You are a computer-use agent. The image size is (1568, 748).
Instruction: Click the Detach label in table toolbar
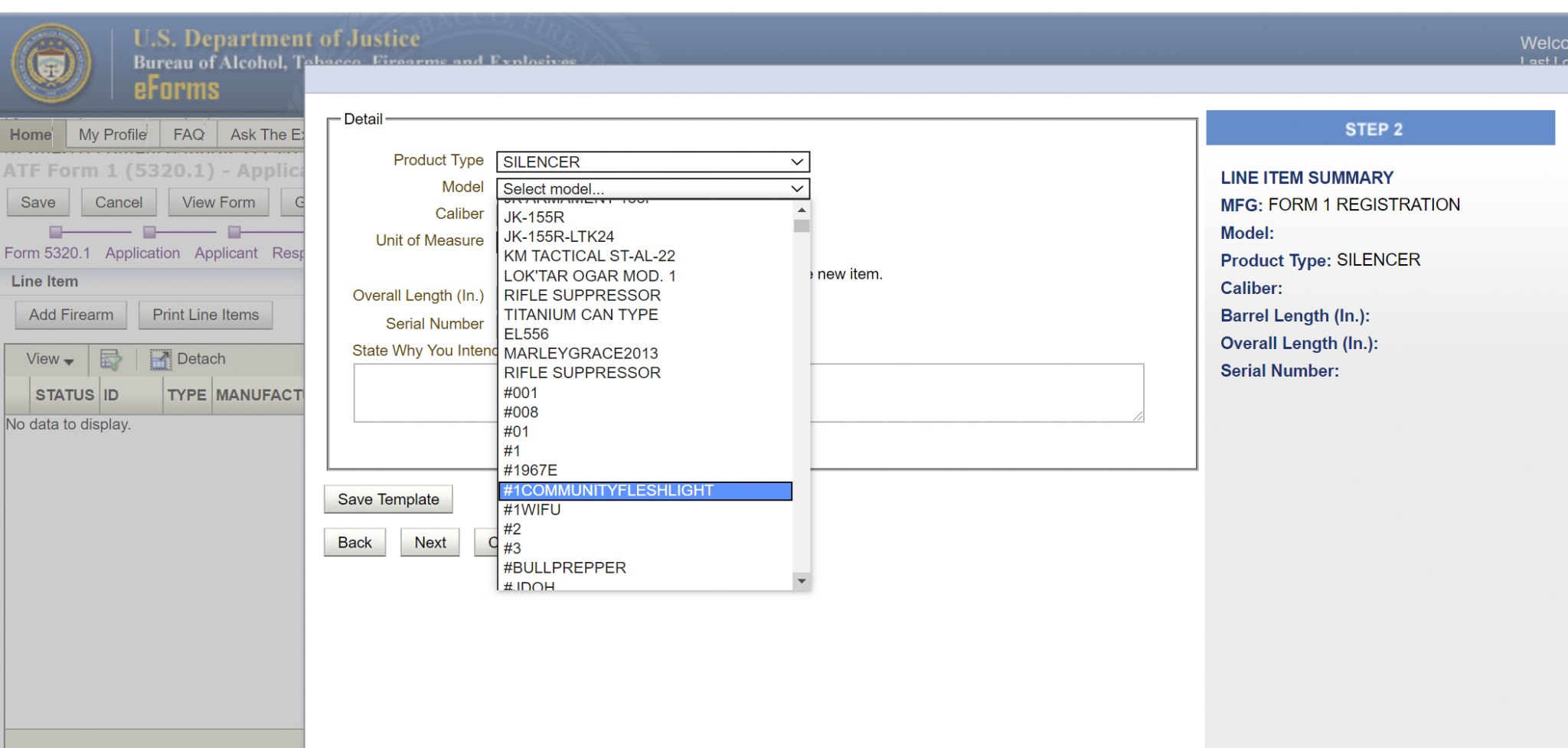(201, 359)
